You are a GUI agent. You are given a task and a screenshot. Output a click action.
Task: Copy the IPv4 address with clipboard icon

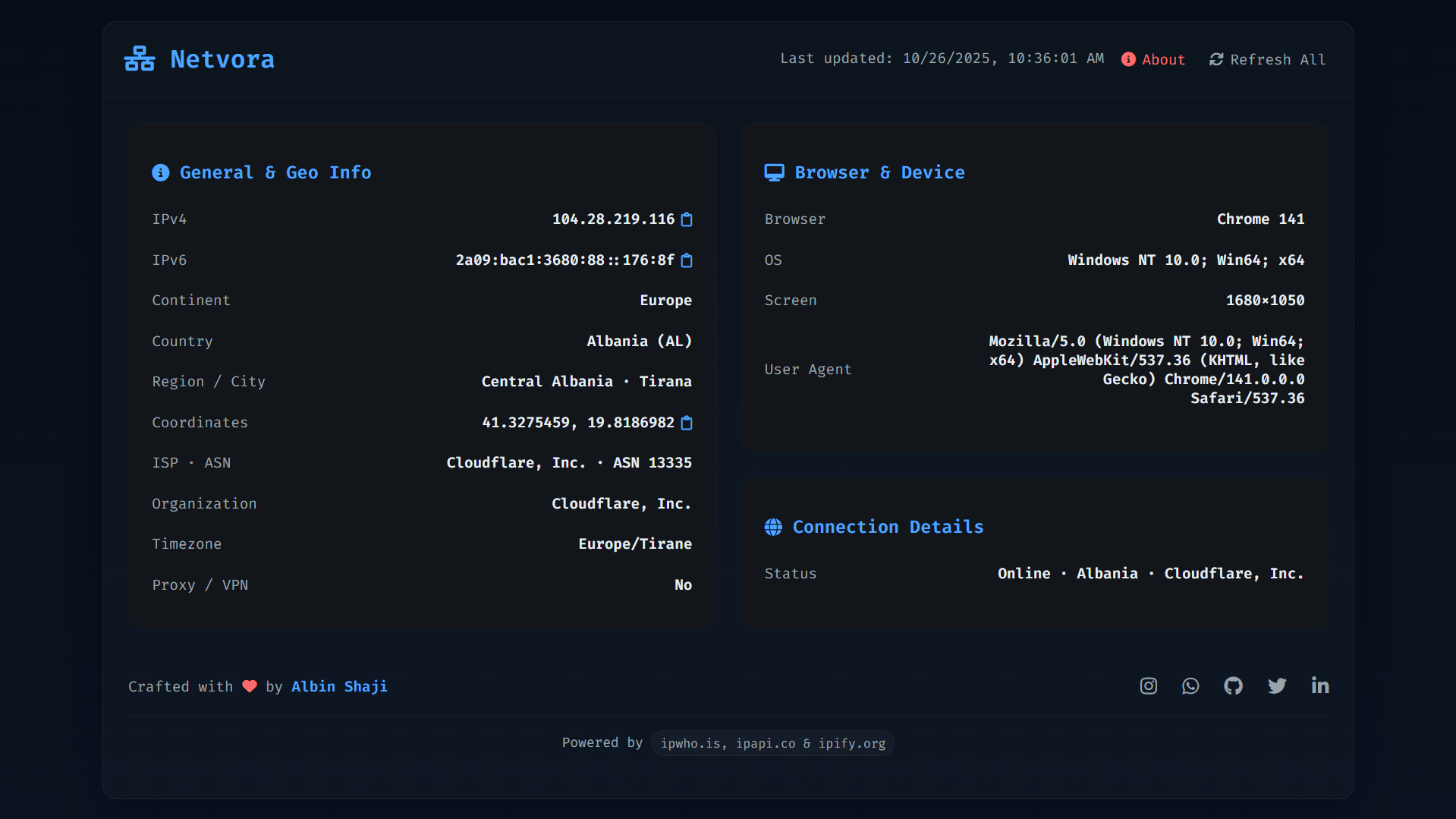click(687, 219)
